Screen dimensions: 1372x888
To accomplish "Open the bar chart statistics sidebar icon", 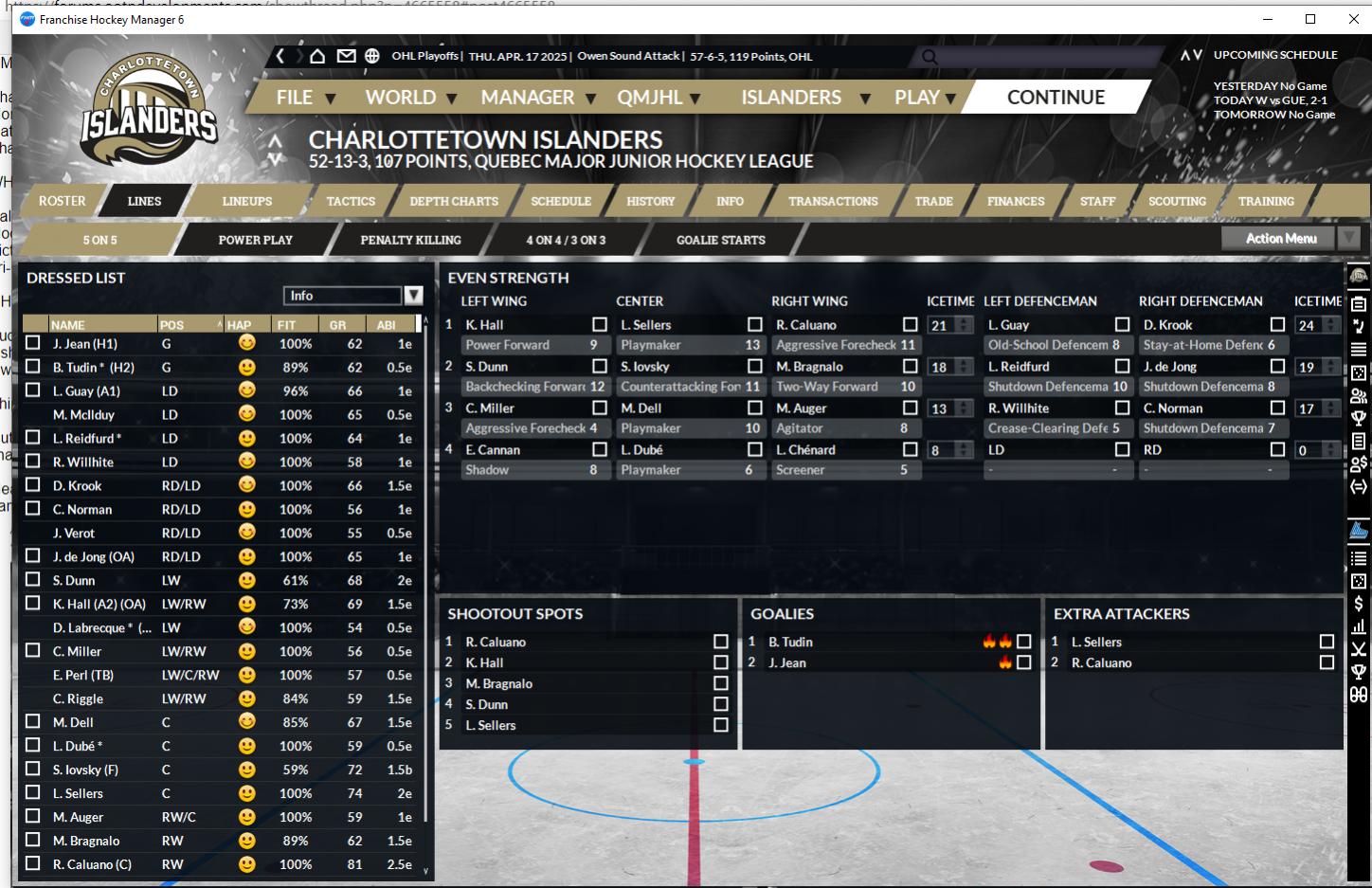I will (1359, 626).
